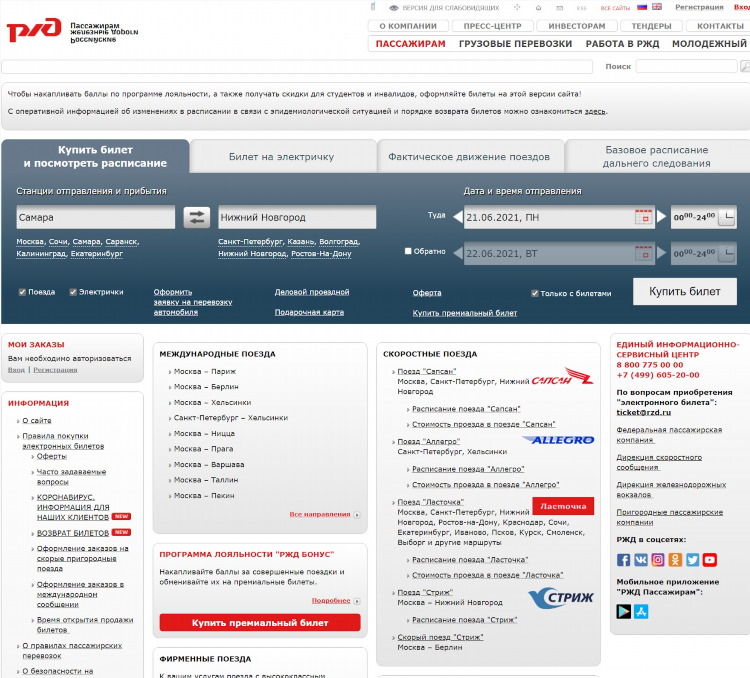
Task: Click the RZD logo
Action: 33,30
